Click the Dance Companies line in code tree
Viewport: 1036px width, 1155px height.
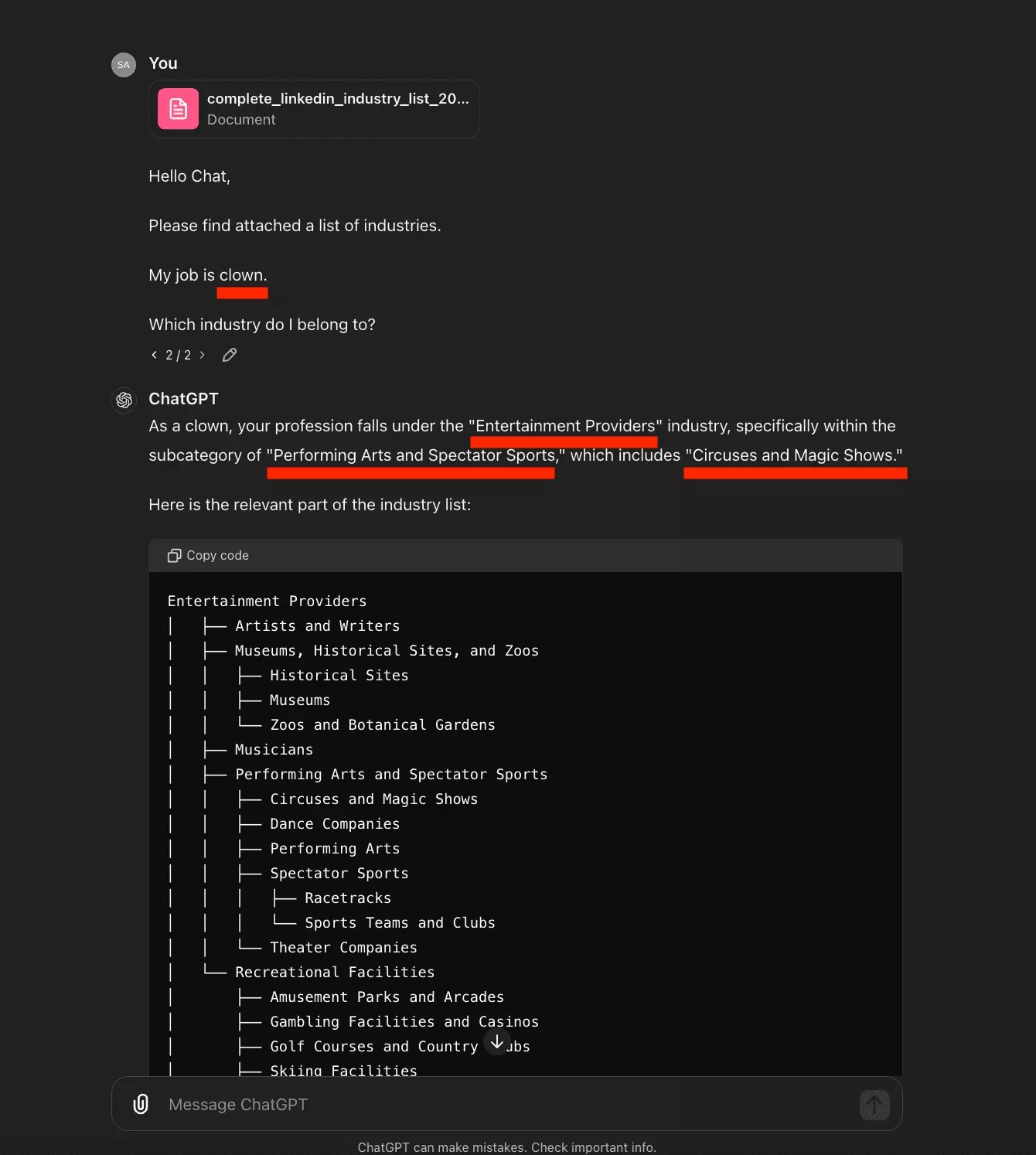click(335, 824)
